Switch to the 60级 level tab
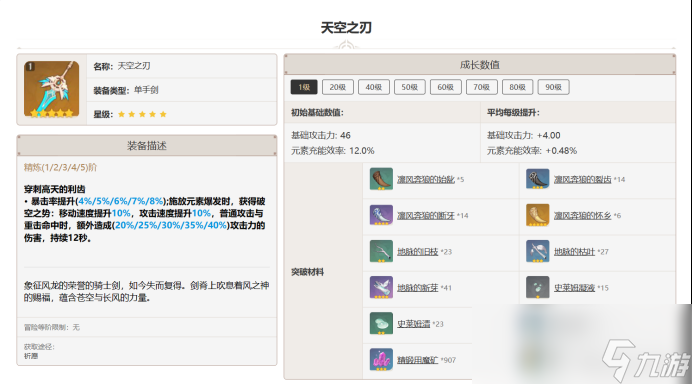This screenshot has height=384, width=692. point(446,87)
